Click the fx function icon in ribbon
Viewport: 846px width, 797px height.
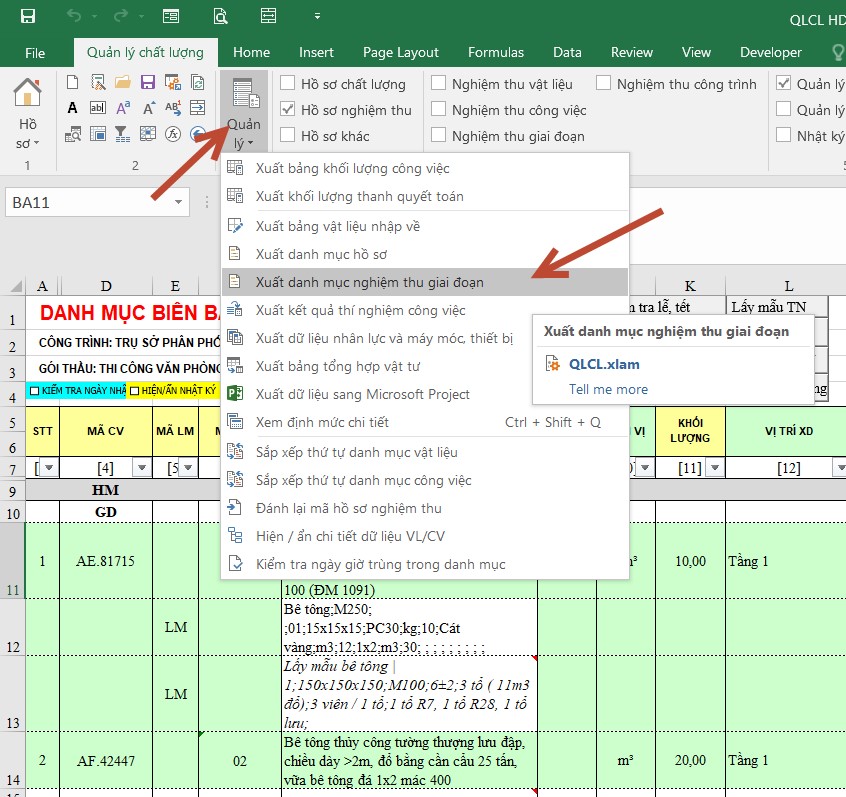click(173, 132)
